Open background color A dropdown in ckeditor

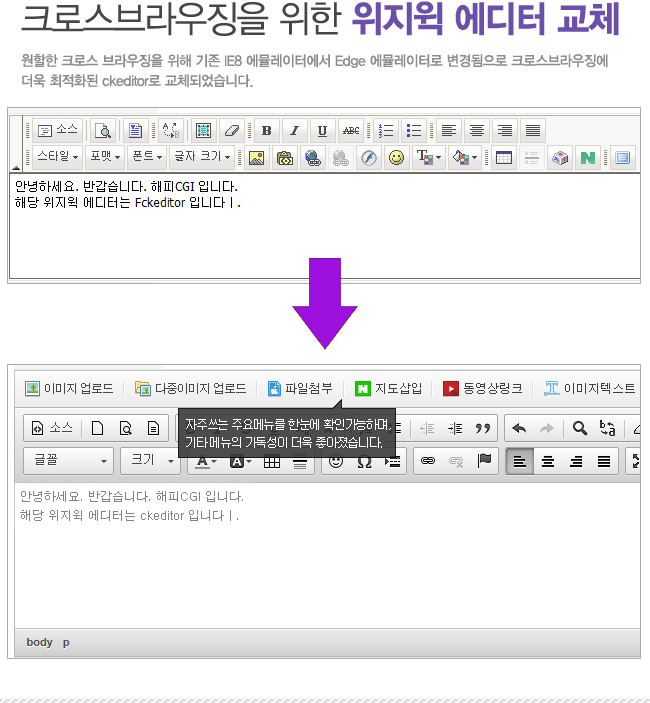pos(240,461)
